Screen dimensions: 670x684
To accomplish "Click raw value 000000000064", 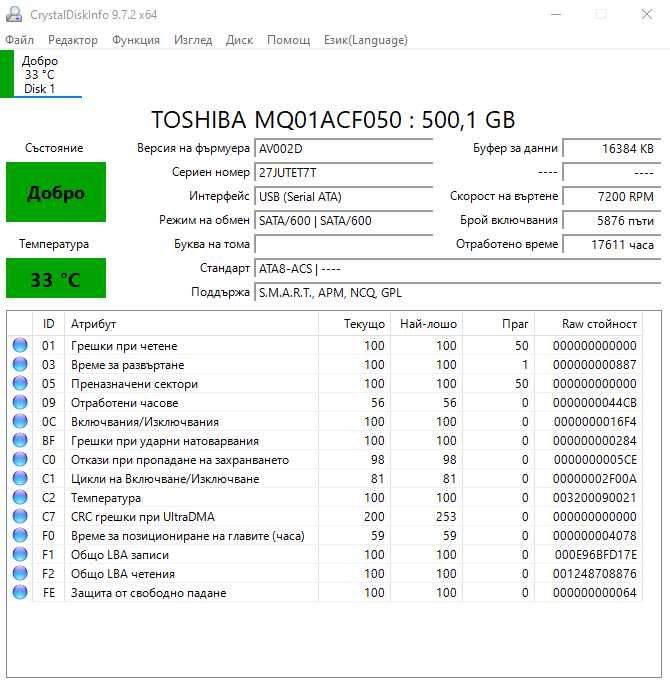I will [595, 593].
